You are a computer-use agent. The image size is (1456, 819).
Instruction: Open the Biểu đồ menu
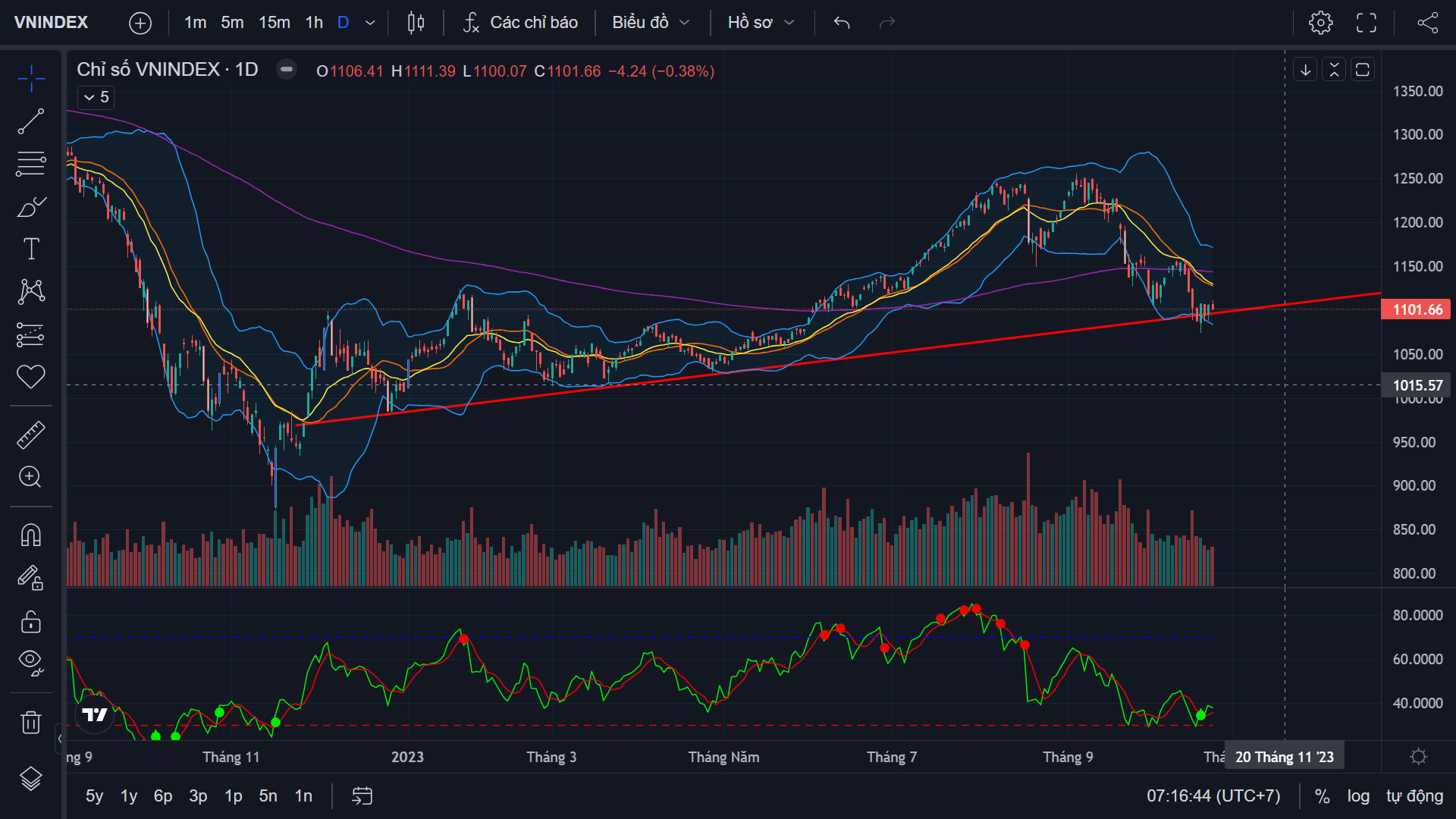click(x=651, y=23)
